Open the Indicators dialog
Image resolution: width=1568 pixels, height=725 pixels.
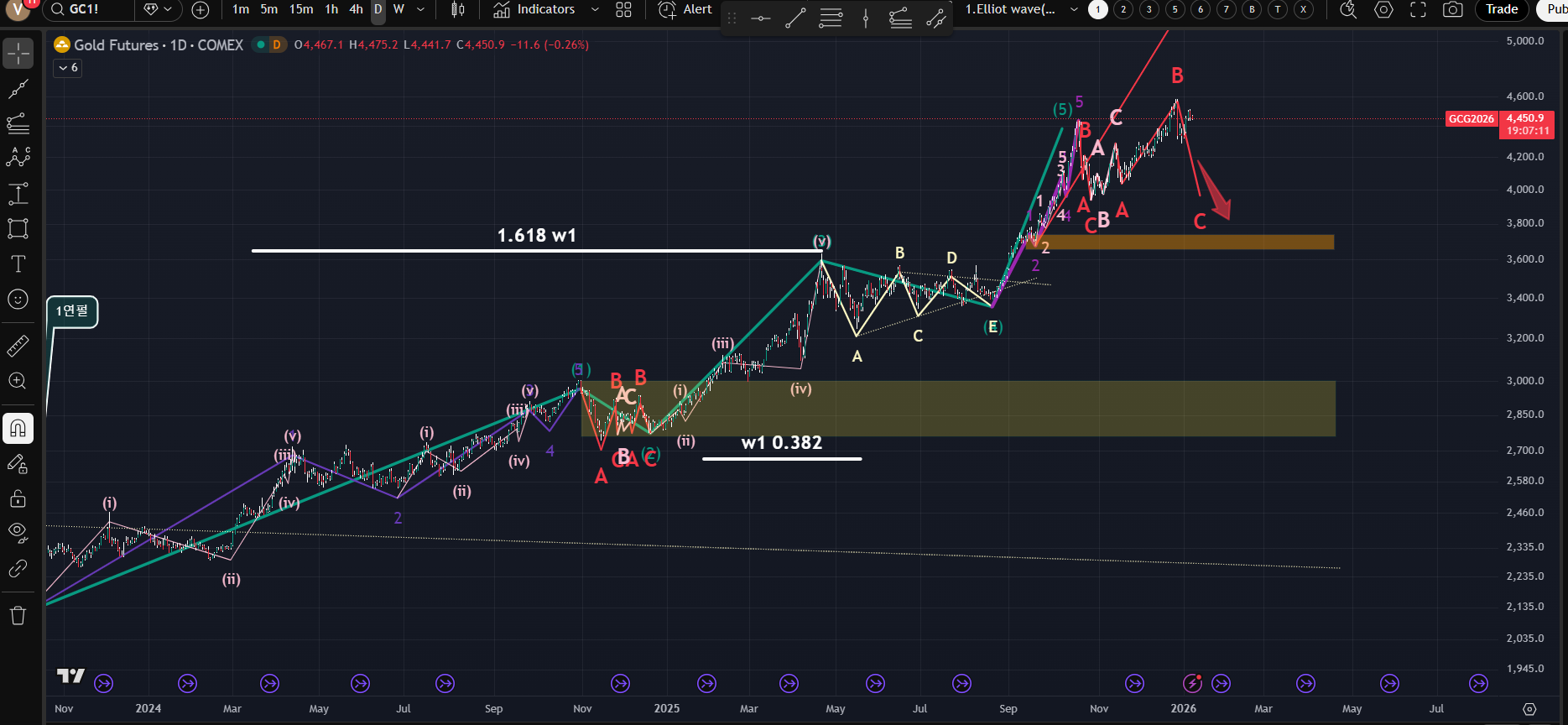[x=534, y=10]
